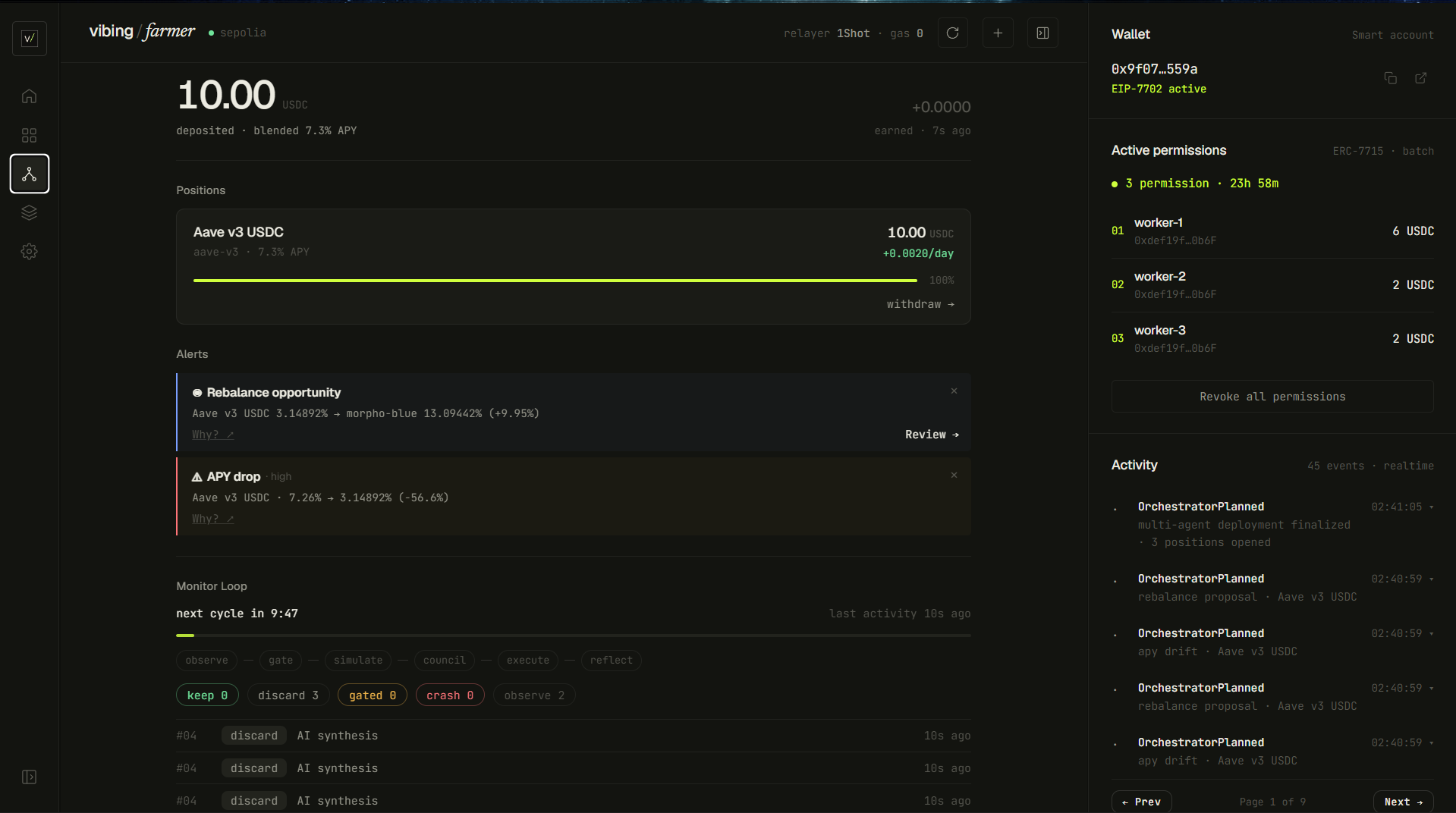
Task: Click the 10.00 USDC deposited balance
Action: tap(242, 96)
